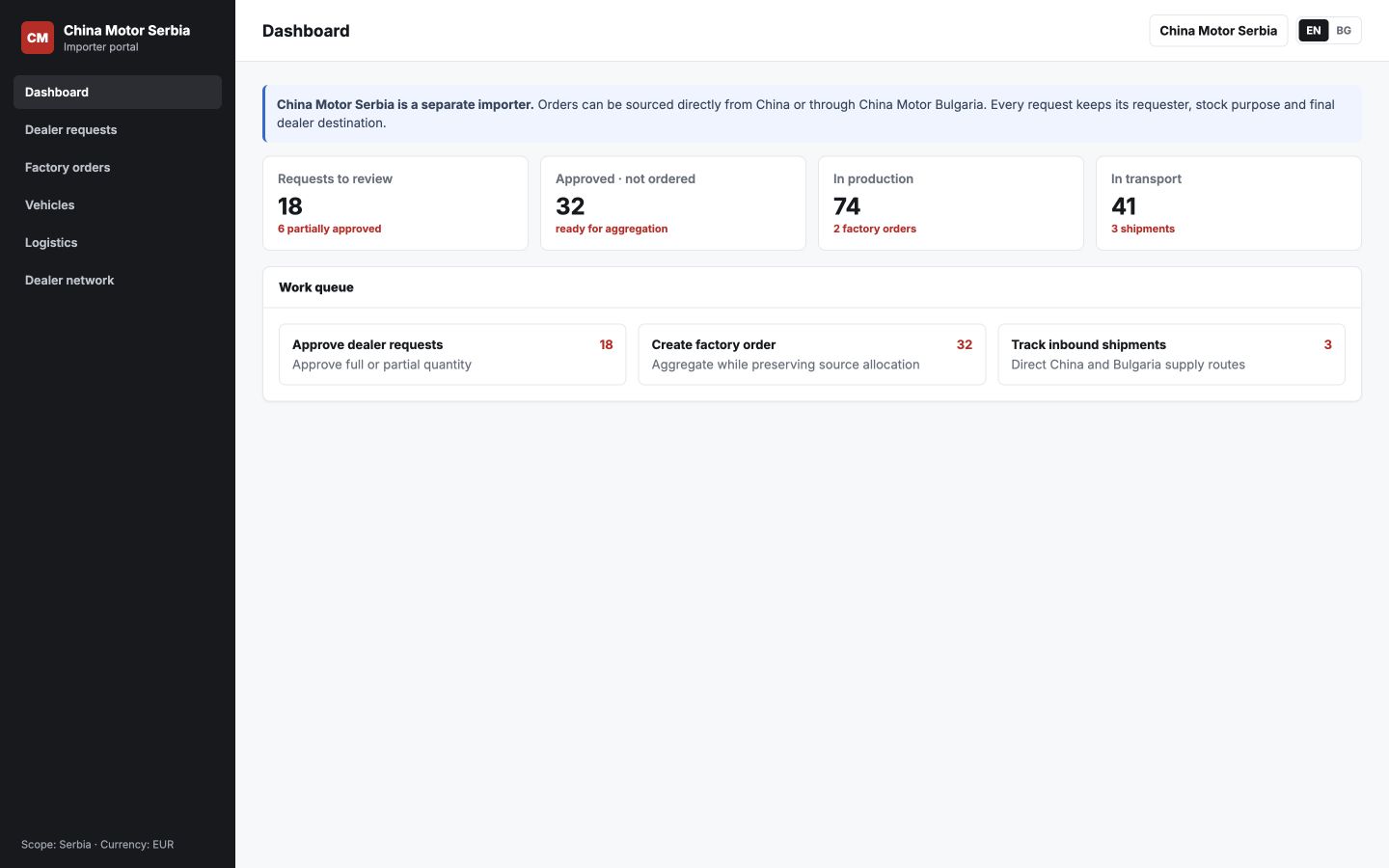This screenshot has height=868, width=1389.
Task: Open Factory orders section
Action: click(118, 167)
